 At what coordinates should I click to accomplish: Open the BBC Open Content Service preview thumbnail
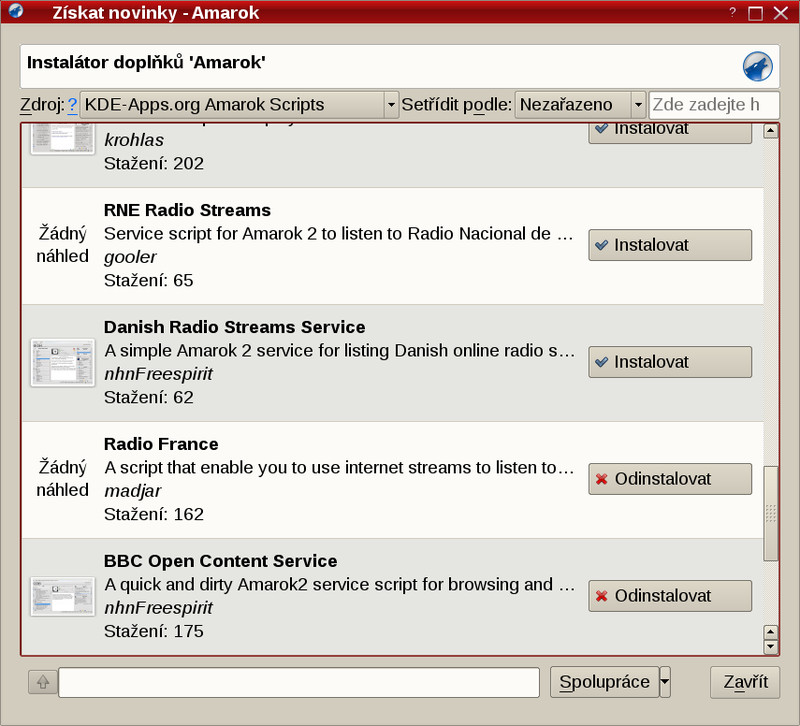pyautogui.click(x=63, y=596)
